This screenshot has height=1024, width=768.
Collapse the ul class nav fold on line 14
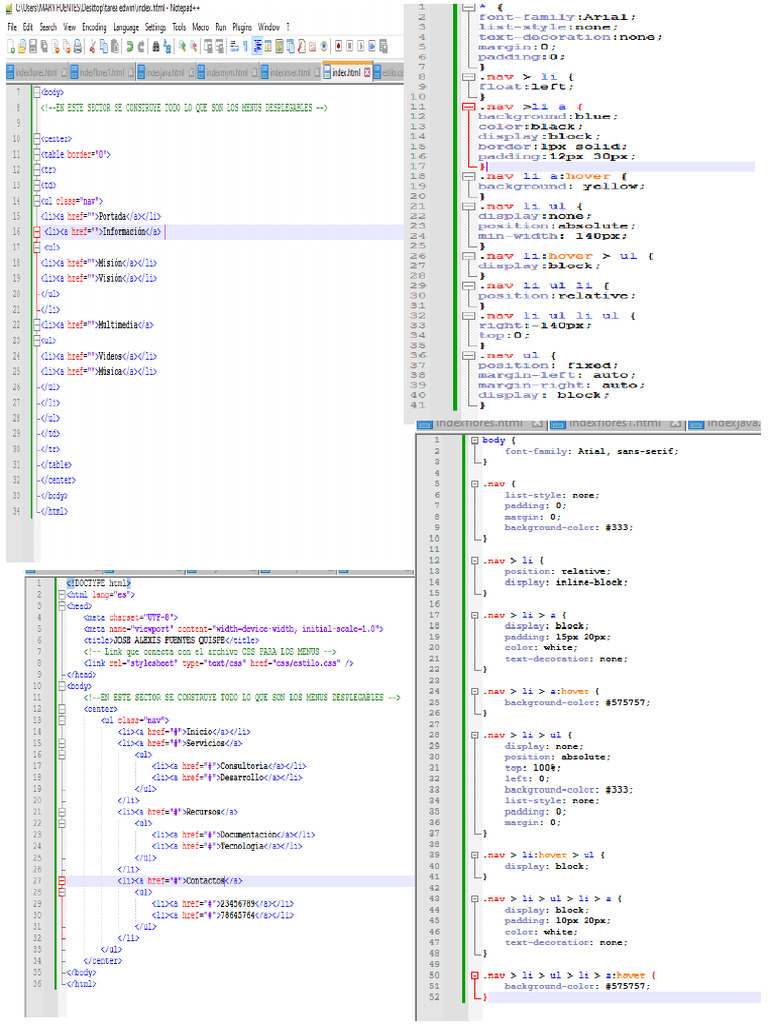(35, 200)
